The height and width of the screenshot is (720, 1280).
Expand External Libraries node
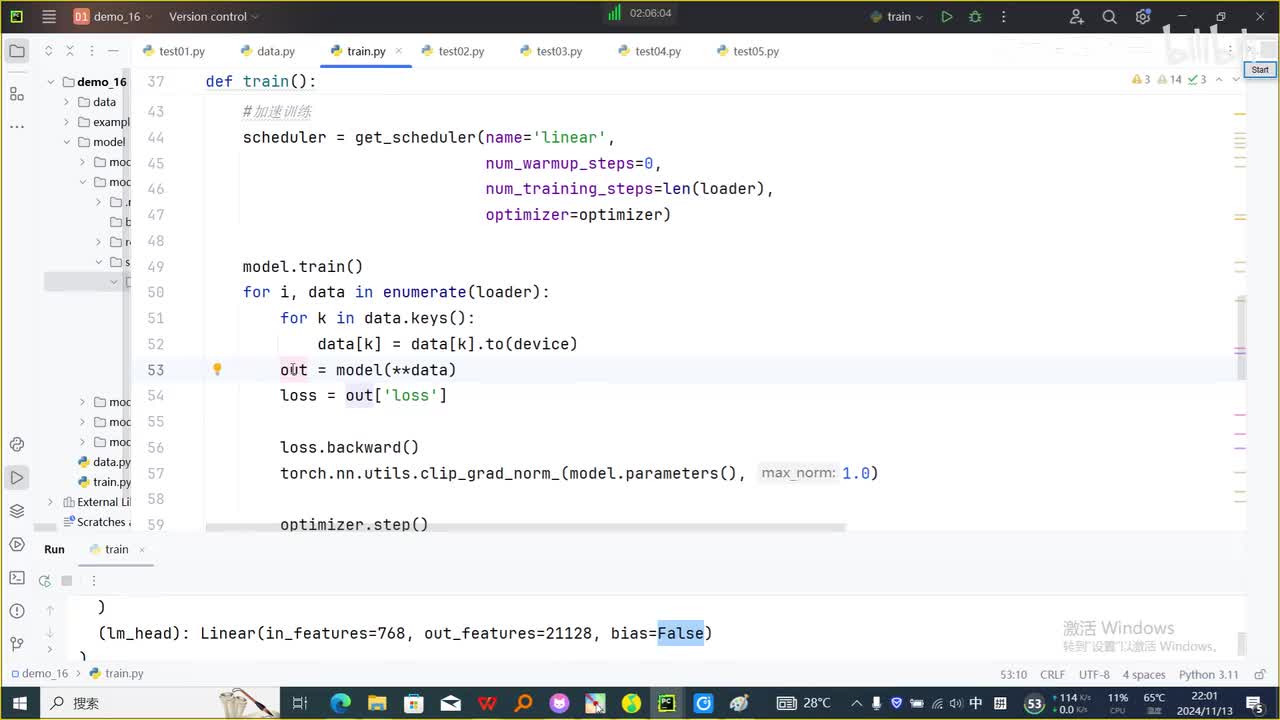(x=51, y=502)
